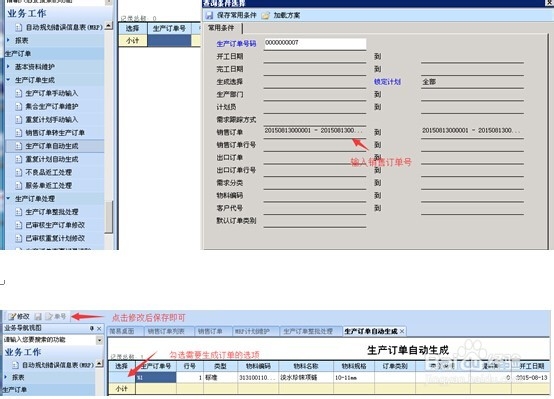Click the document icon of 重复计划手动输入
Viewport: 554px width, 399px height.
click(x=19, y=119)
